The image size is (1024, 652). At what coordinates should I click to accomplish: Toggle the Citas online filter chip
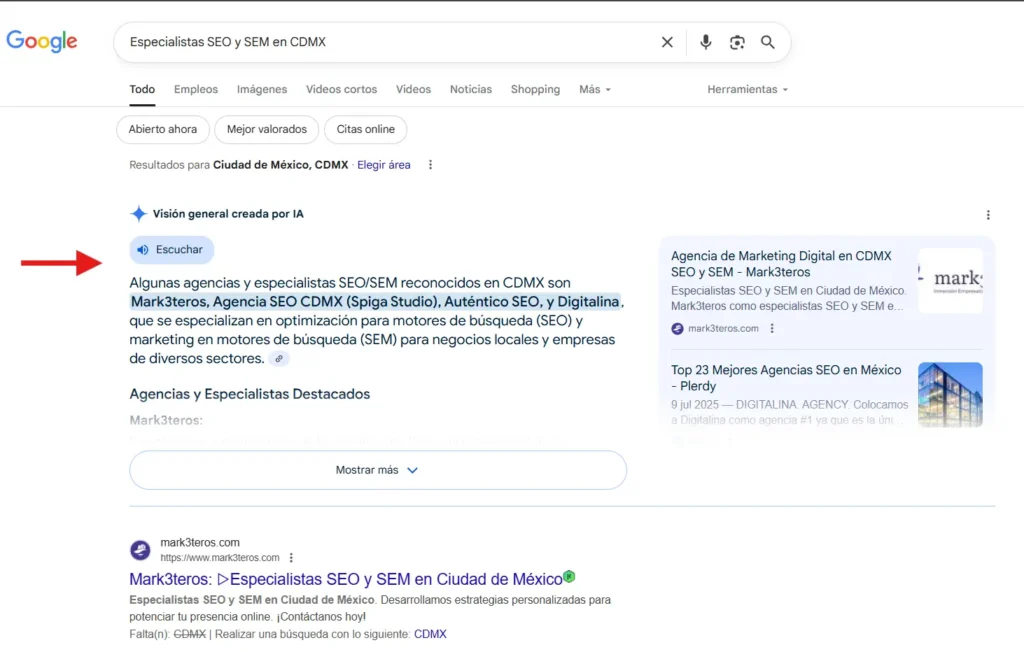366,129
